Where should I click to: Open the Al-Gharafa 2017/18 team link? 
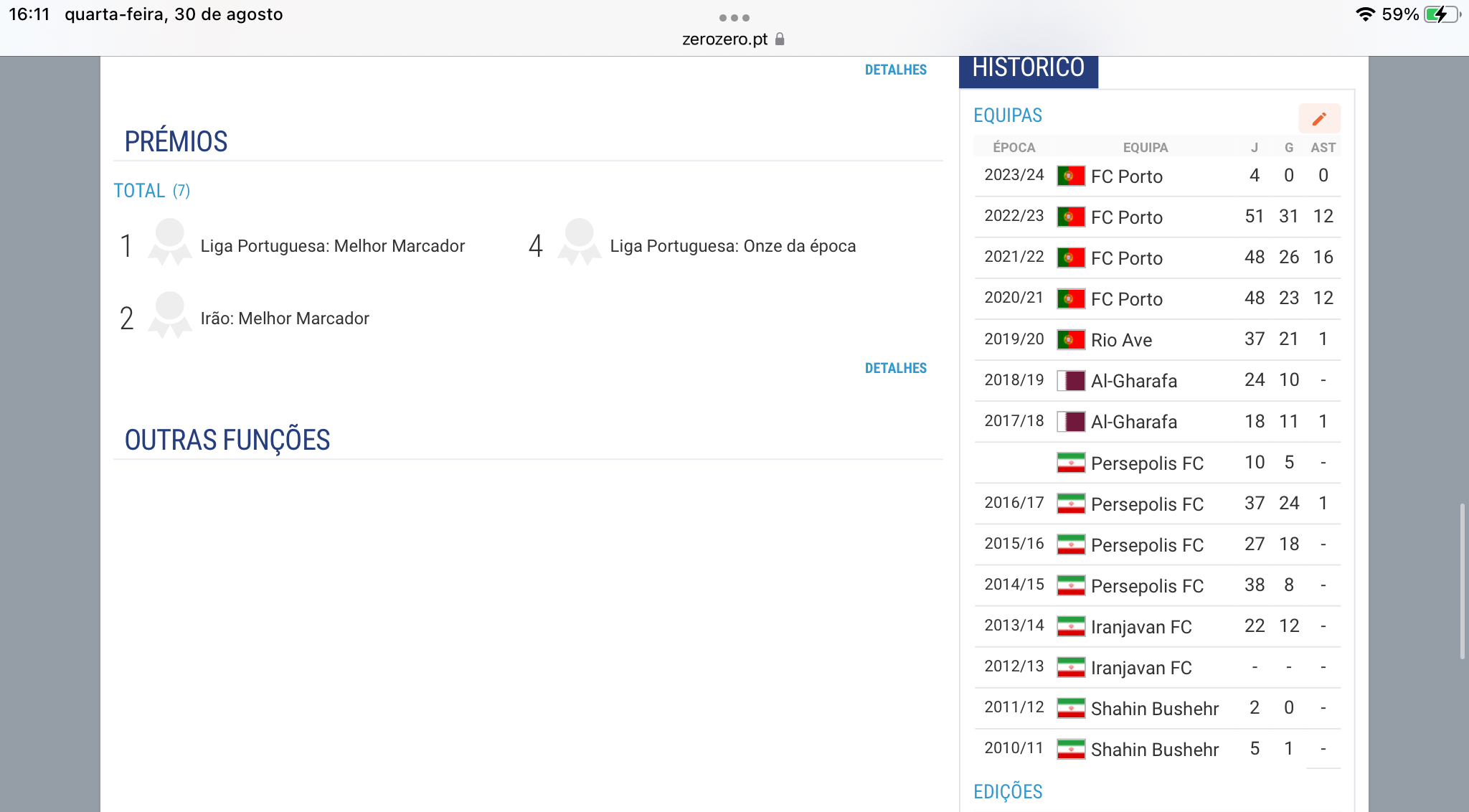[1133, 422]
